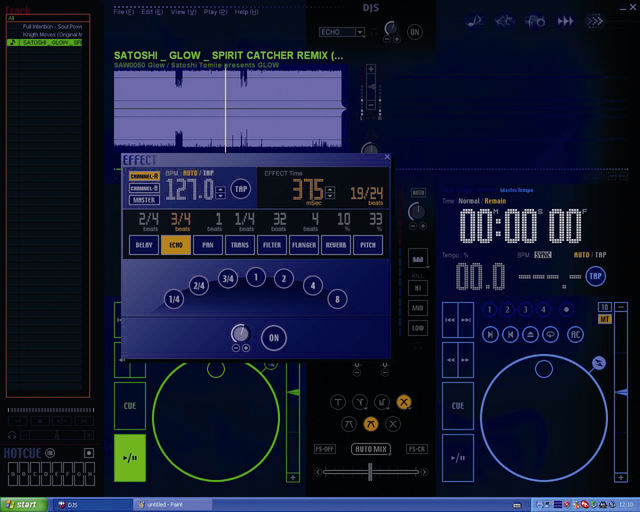Select right deck hot cue 2
Screen dimensions: 640x512
[507, 309]
